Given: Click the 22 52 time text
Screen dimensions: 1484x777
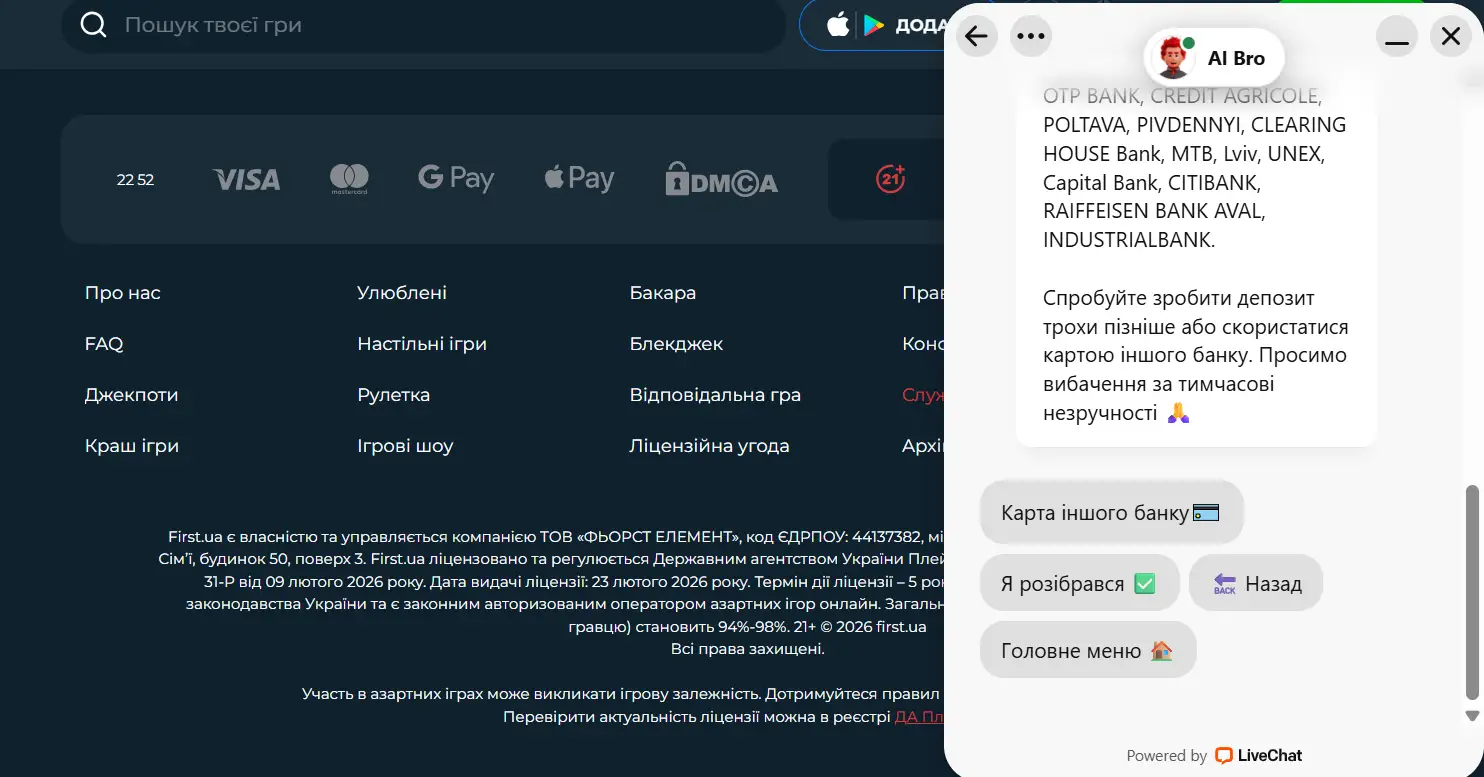Looking at the screenshot, I should coord(135,180).
